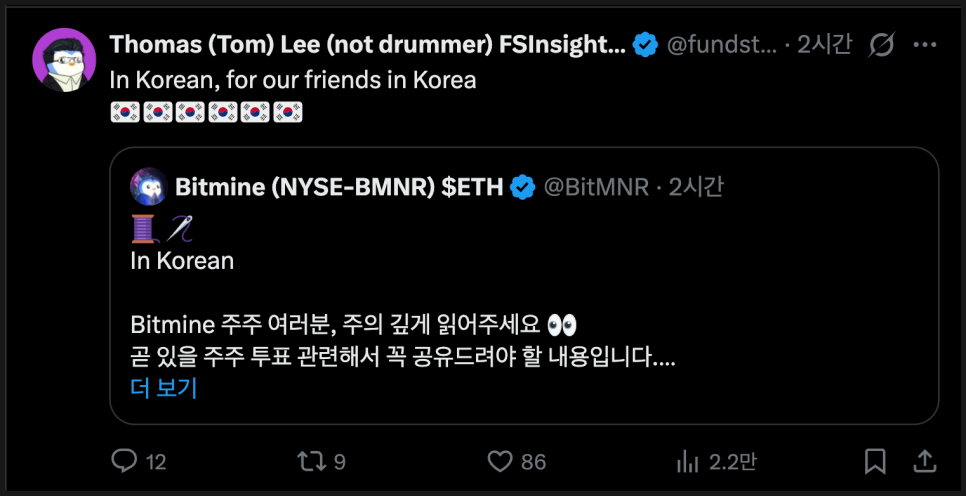Click the Bitmine (NYSE-BMNR) $ETH account name
Screen dimensions: 966x496
(x=339, y=186)
